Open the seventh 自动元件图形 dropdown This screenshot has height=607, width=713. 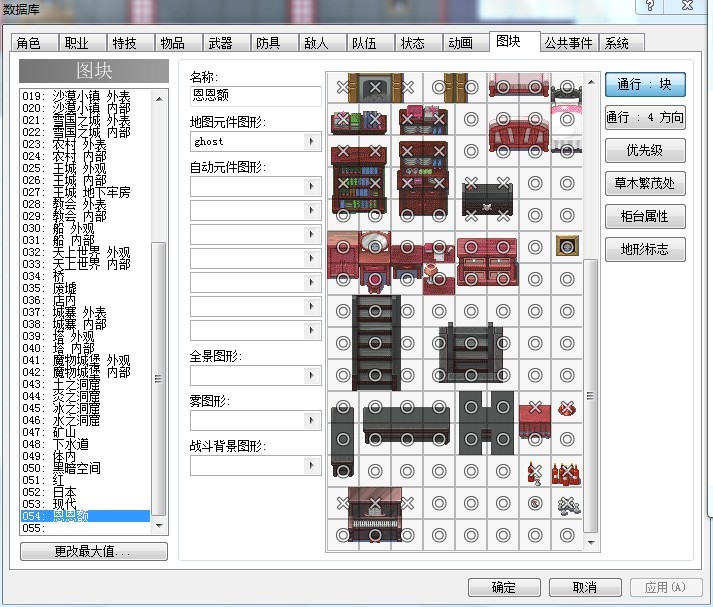311,330
